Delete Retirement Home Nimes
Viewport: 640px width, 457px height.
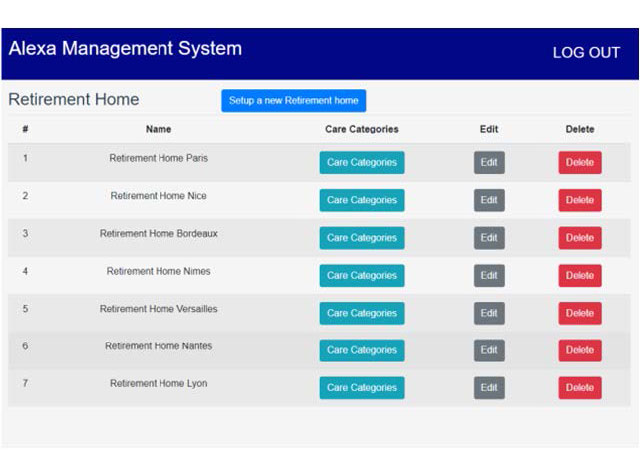(579, 276)
